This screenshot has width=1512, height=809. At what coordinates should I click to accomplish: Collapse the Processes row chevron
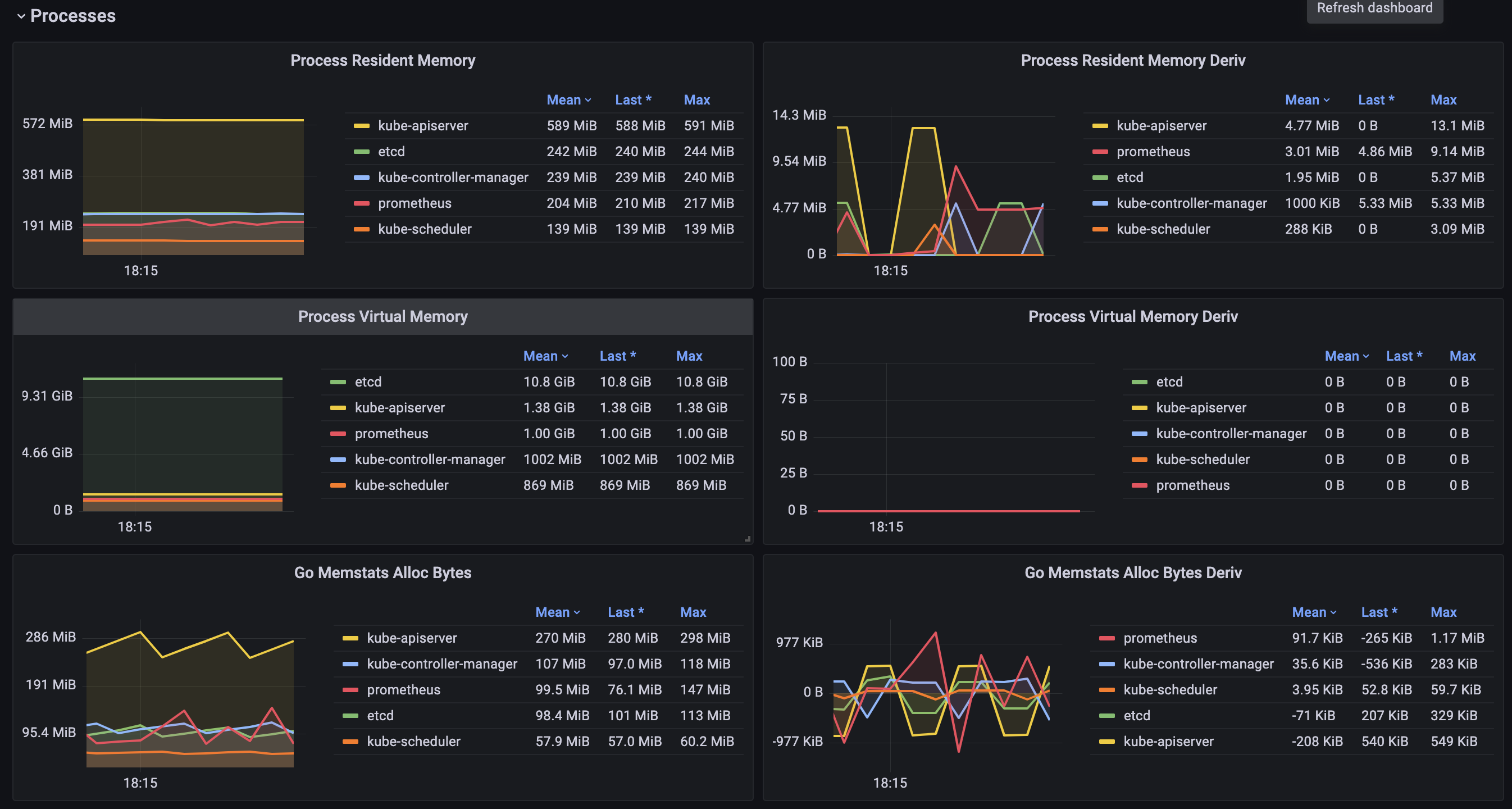[x=21, y=16]
